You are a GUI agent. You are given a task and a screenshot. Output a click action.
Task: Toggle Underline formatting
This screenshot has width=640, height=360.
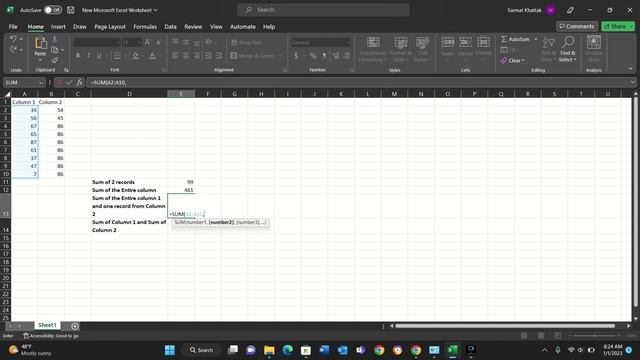pyautogui.click(x=99, y=56)
